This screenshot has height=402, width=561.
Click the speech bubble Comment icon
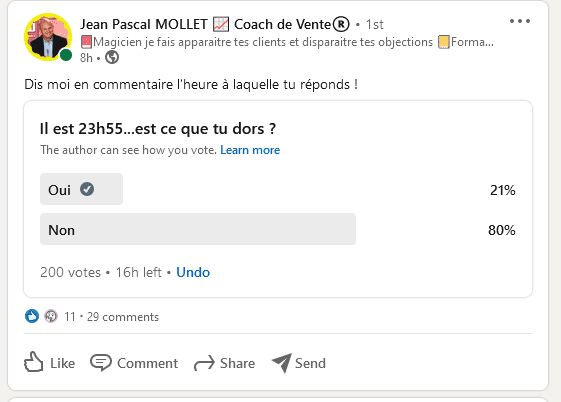pyautogui.click(x=101, y=363)
